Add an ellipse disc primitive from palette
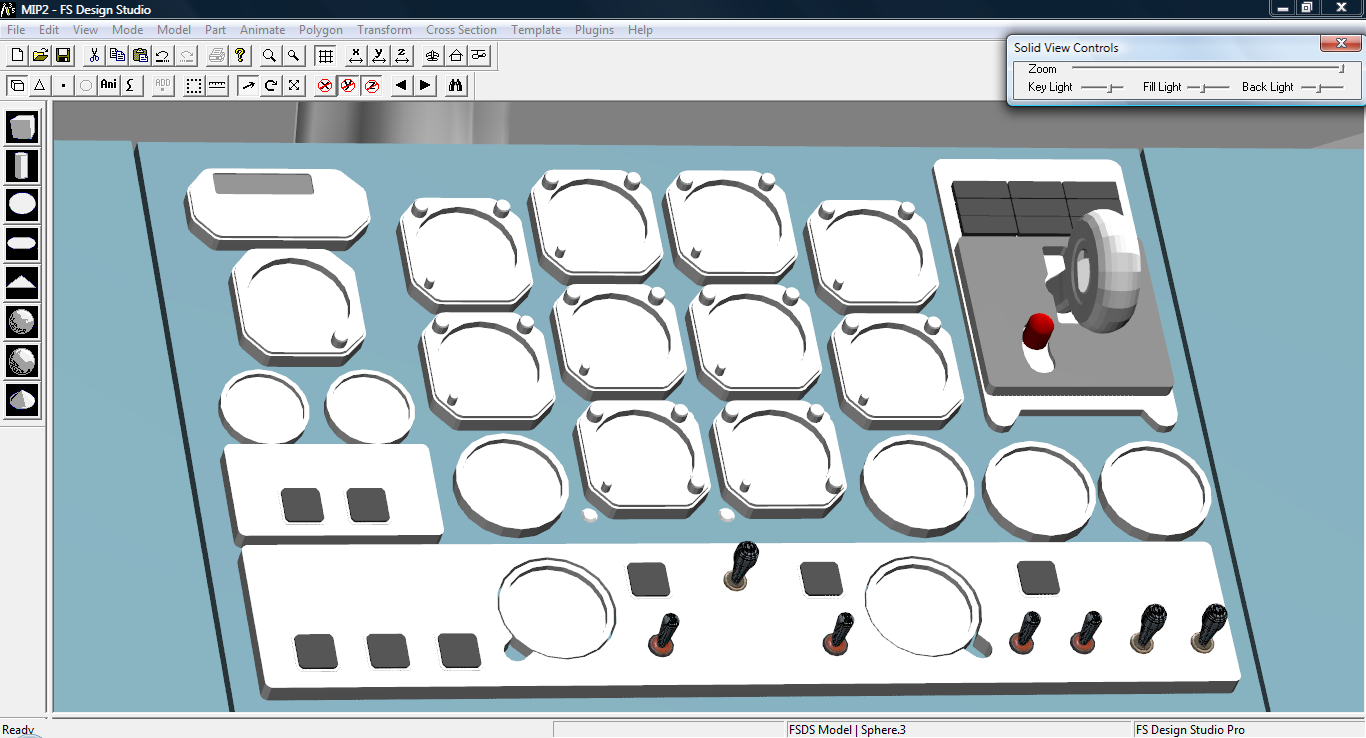Viewport: 1366px width, 738px height. (x=22, y=205)
